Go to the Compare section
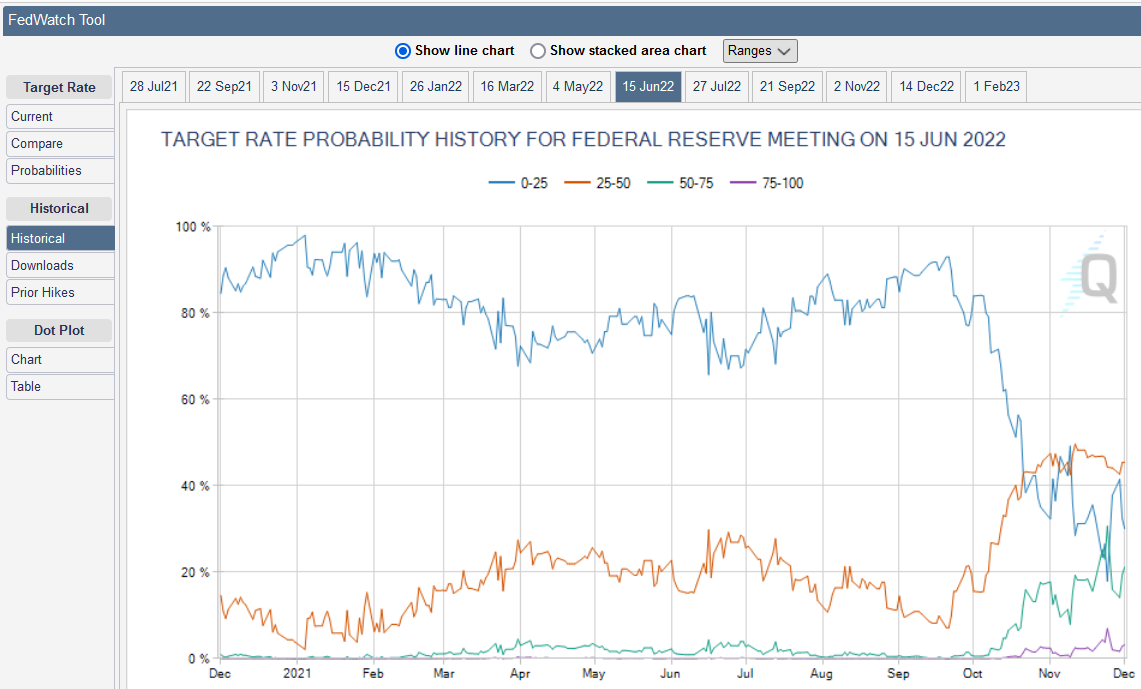 pos(60,144)
